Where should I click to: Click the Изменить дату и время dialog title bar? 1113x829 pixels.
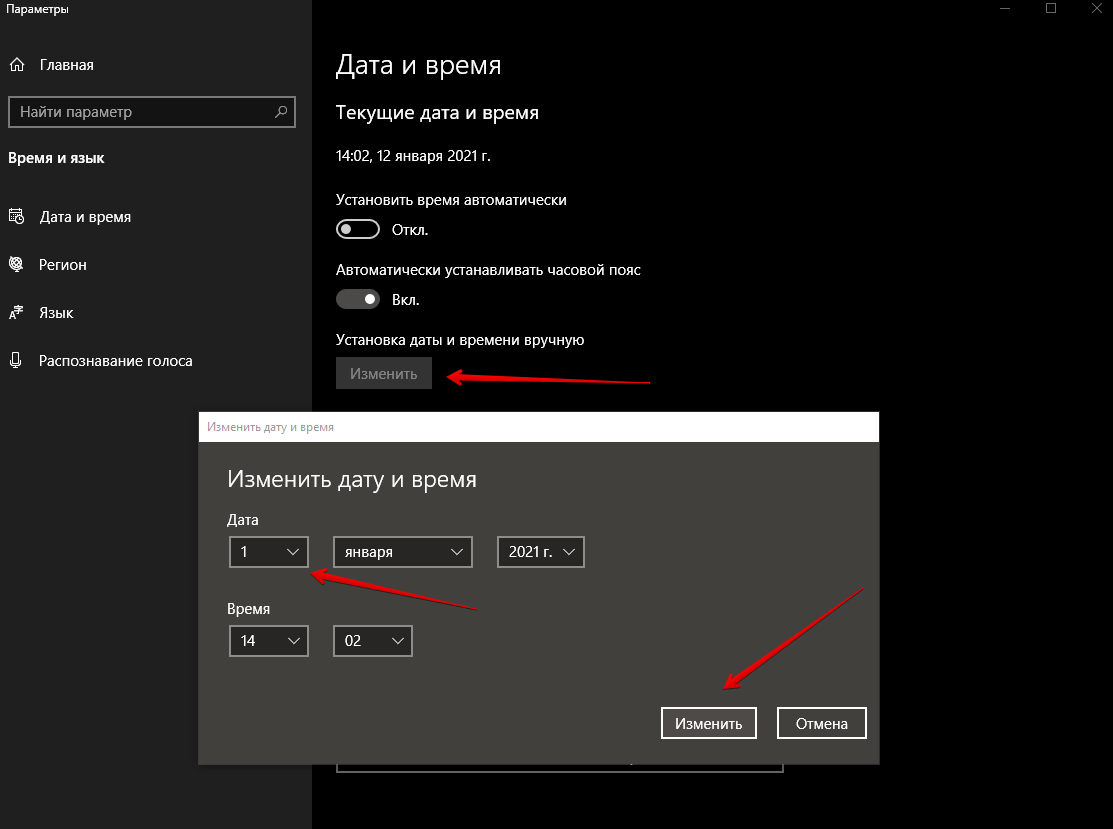pyautogui.click(x=539, y=427)
